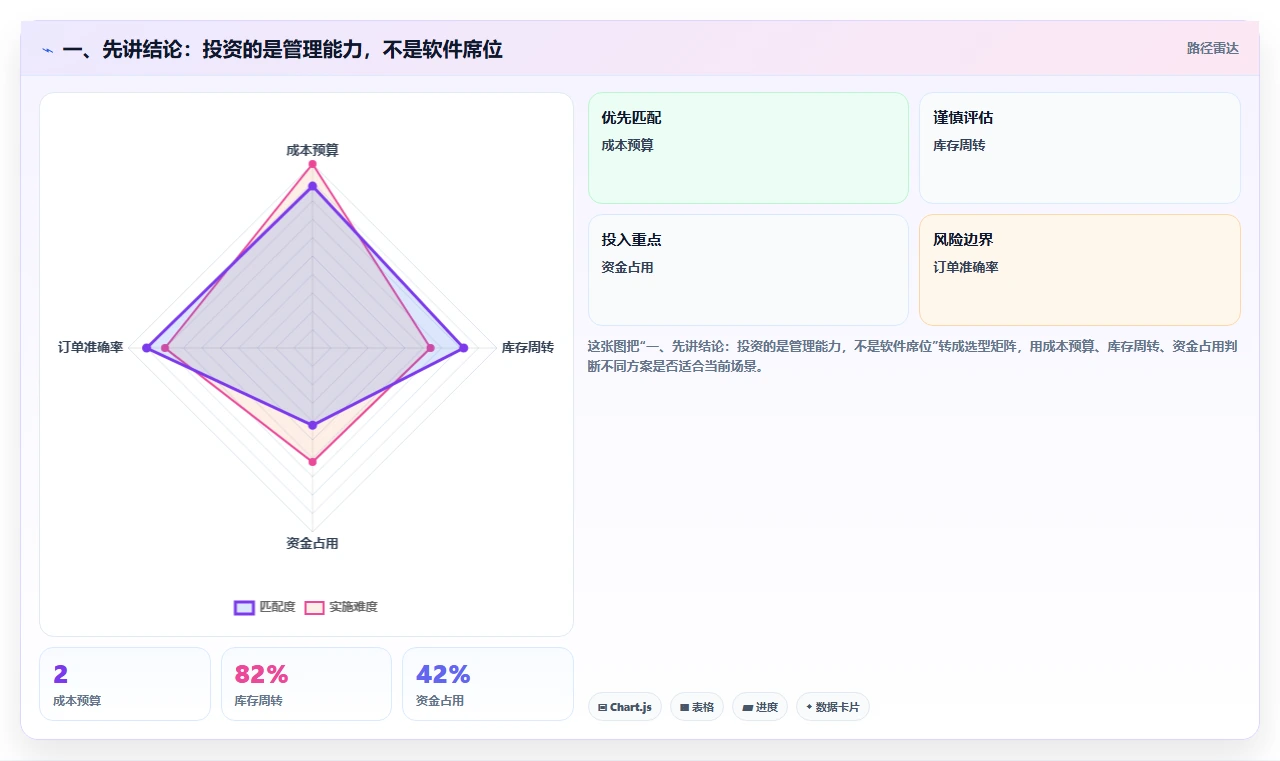
Task: Click the 42% value text
Action: tap(443, 674)
